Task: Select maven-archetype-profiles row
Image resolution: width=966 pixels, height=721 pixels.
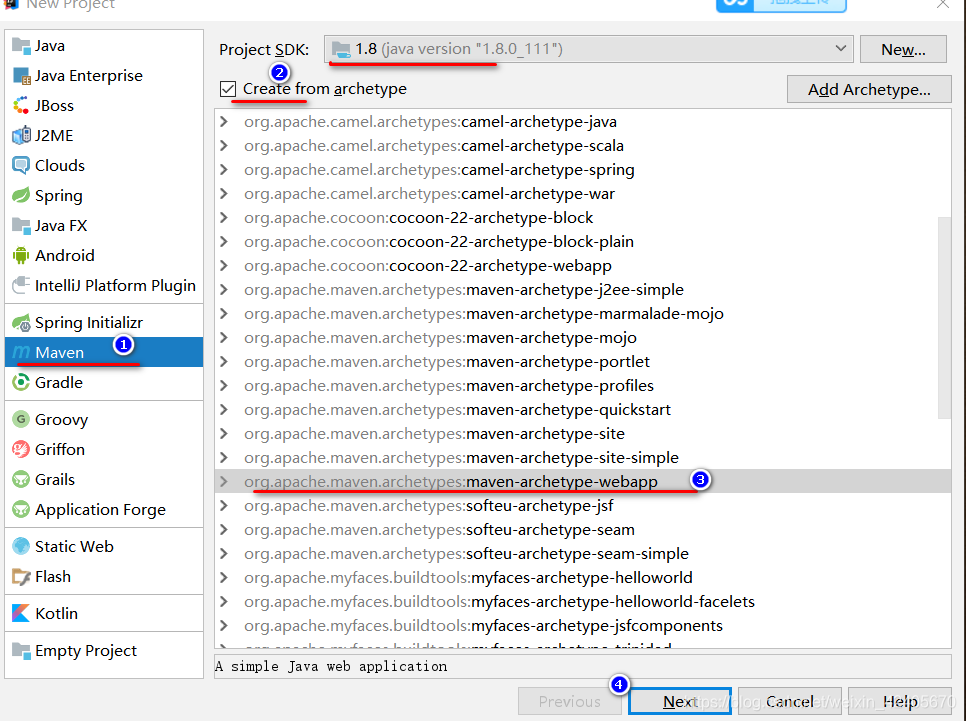Action: pos(582,386)
